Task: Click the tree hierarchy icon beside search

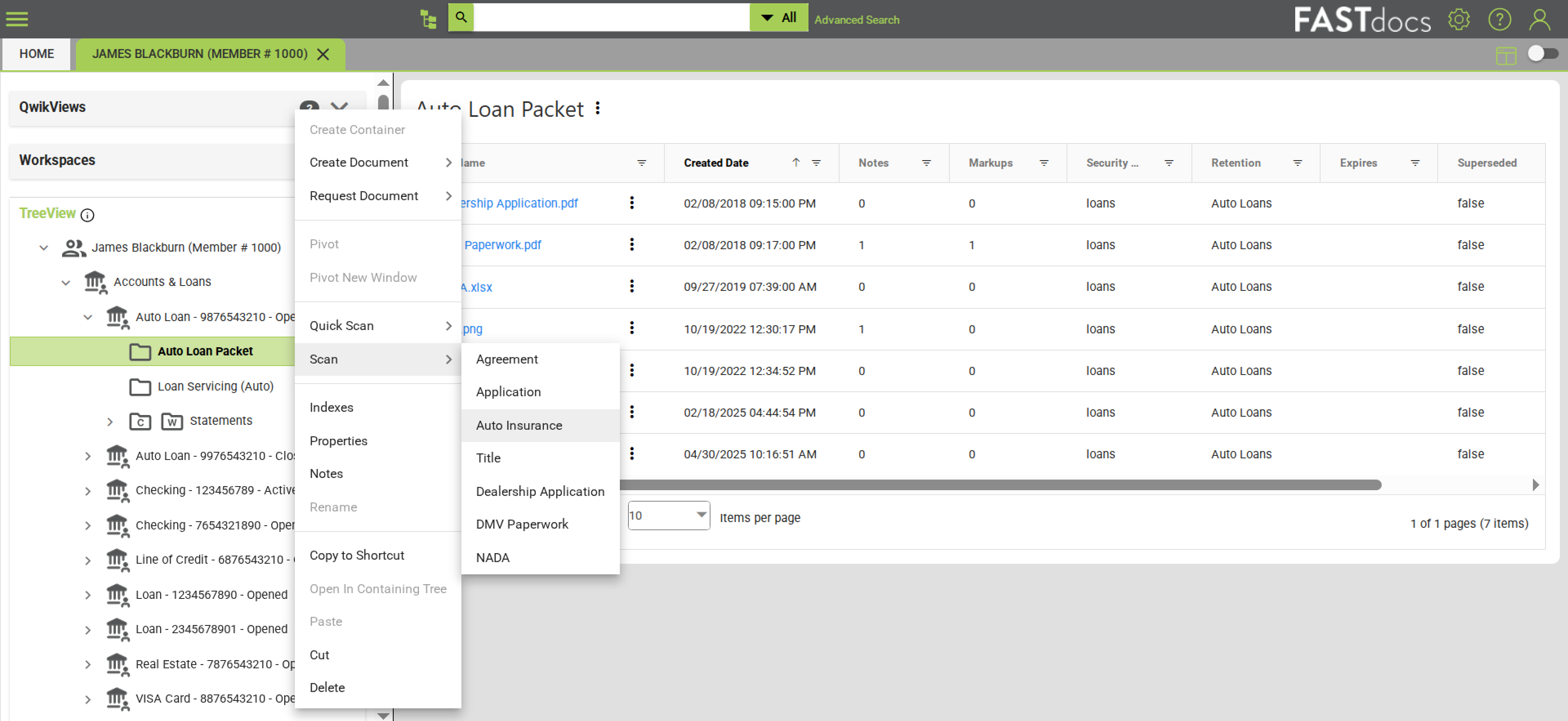Action: point(428,19)
